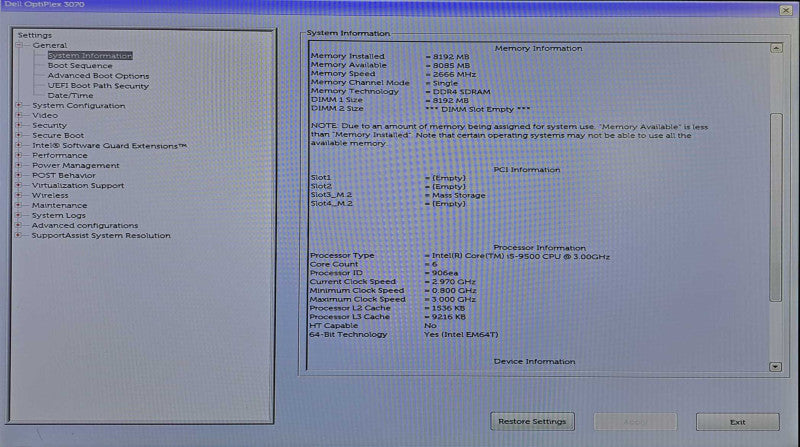Select the POST Behavior category
This screenshot has height=447, width=800.
tap(63, 175)
